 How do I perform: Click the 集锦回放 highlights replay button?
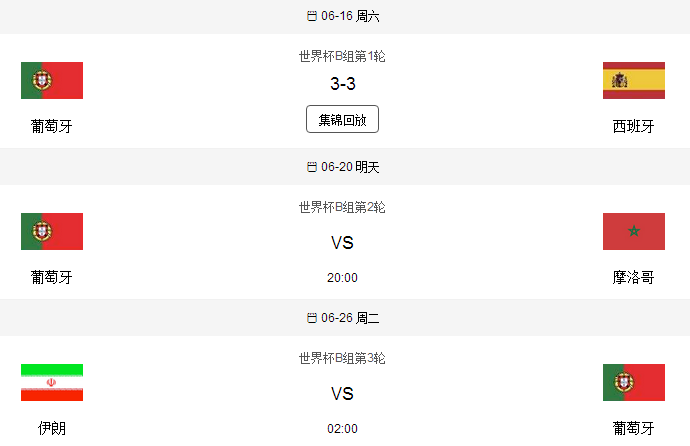(x=342, y=119)
